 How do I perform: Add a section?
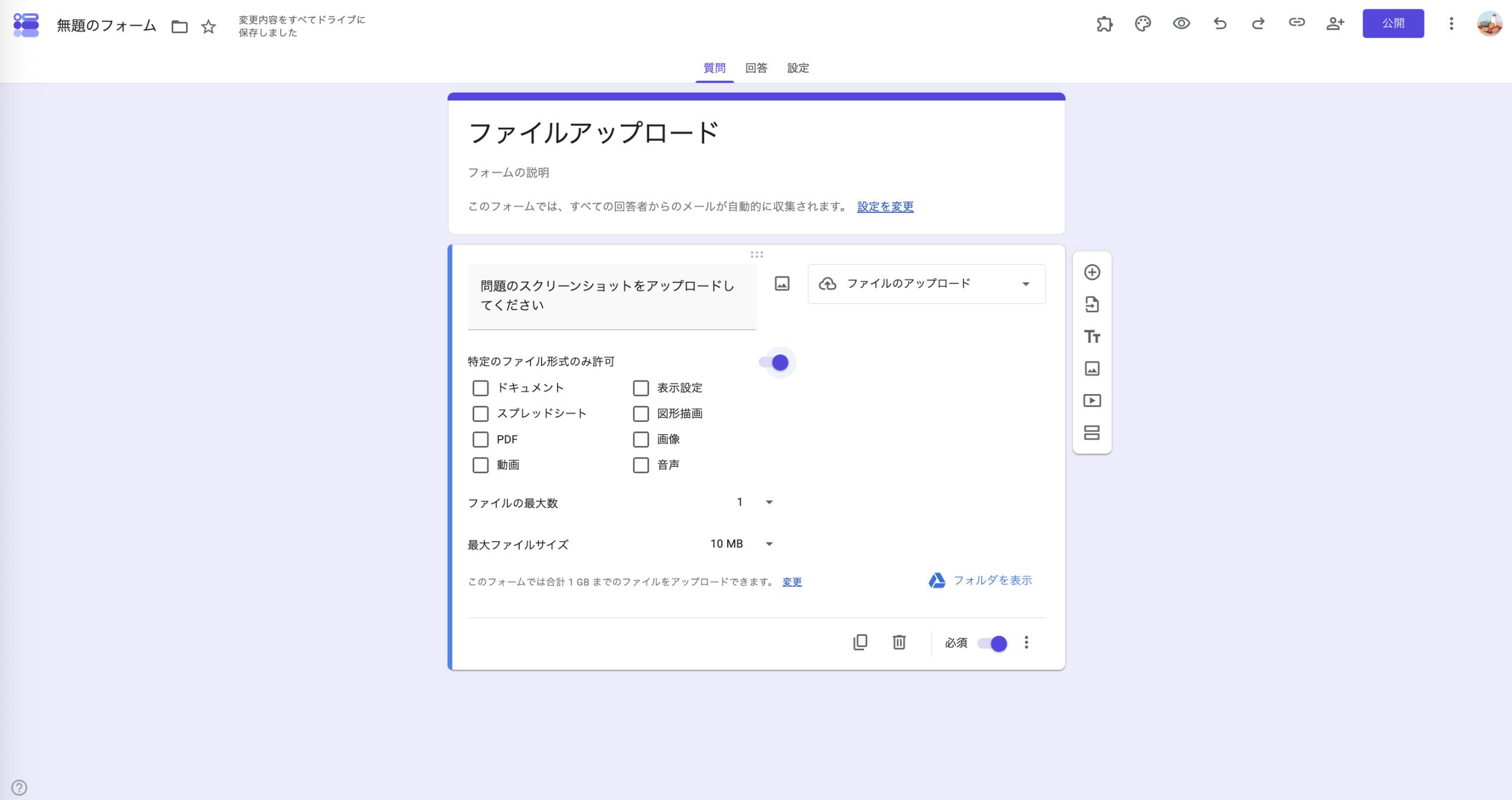tap(1092, 432)
